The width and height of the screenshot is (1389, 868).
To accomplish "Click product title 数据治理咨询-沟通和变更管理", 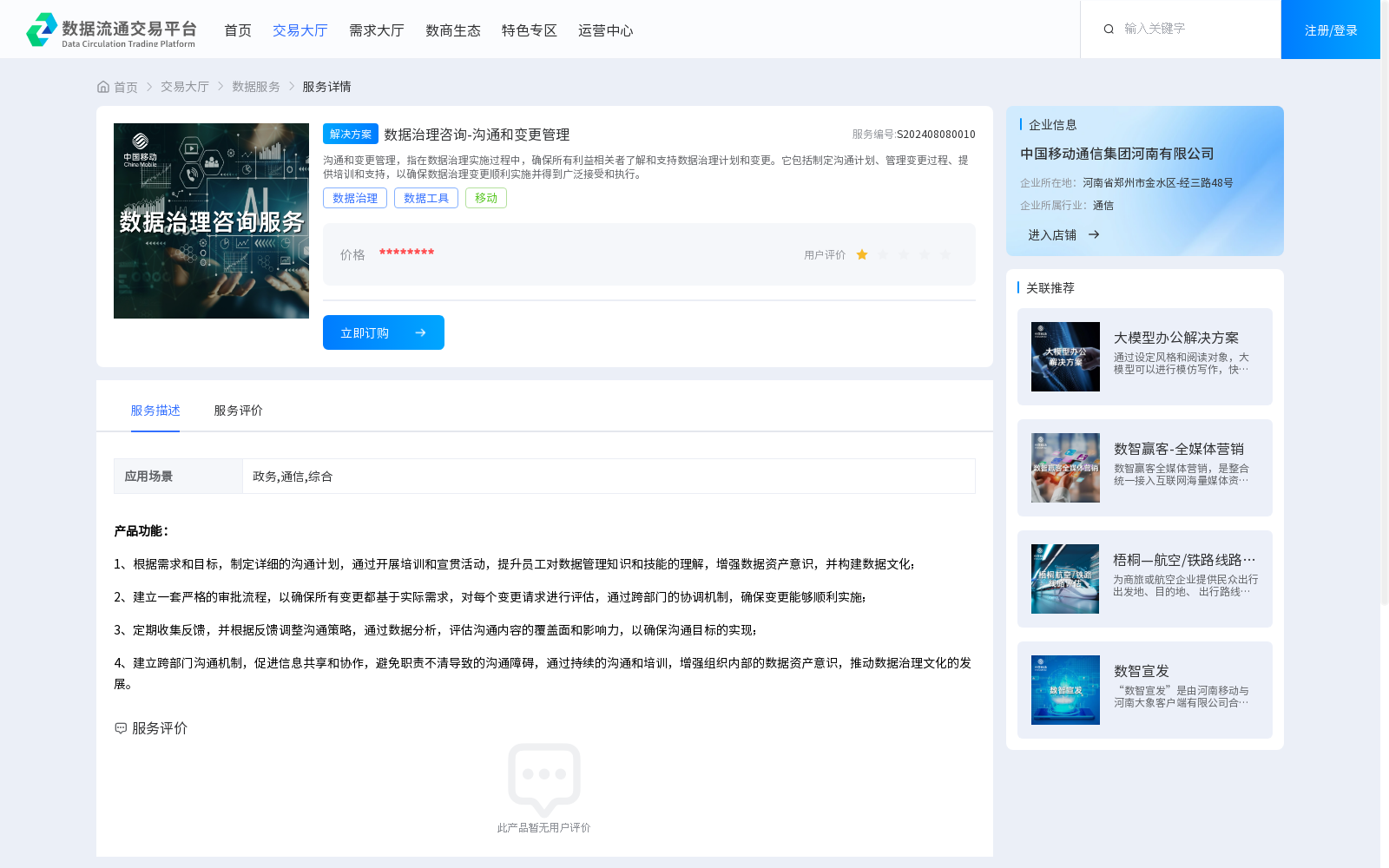I will tap(477, 135).
